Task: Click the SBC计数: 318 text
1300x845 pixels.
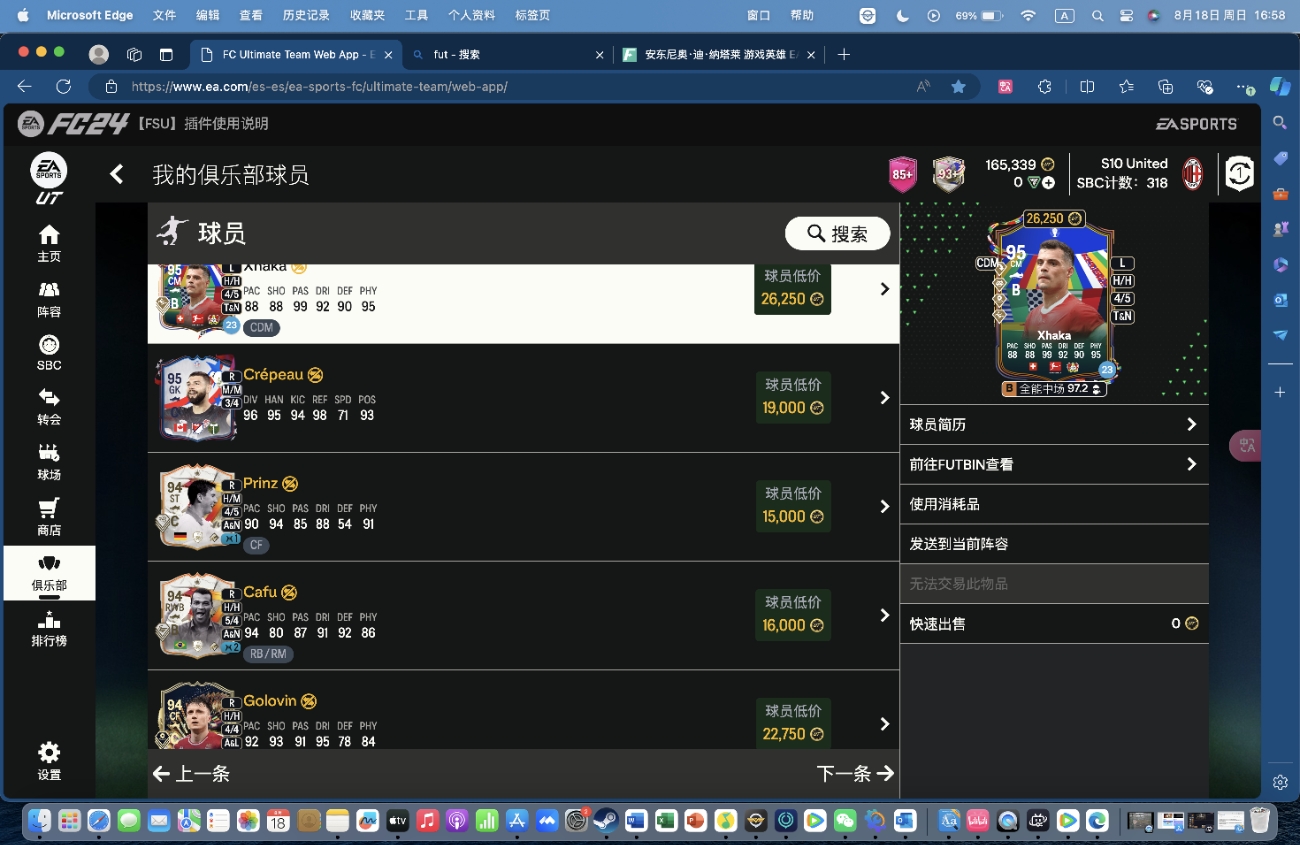Action: [1122, 183]
